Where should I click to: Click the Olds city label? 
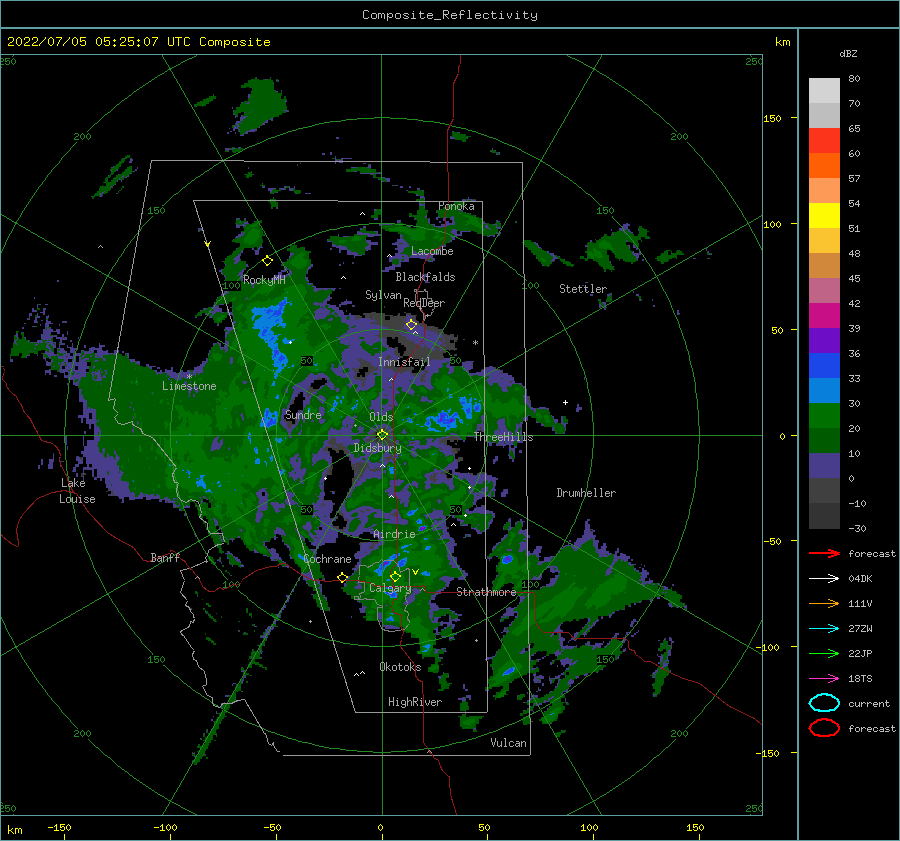(381, 417)
